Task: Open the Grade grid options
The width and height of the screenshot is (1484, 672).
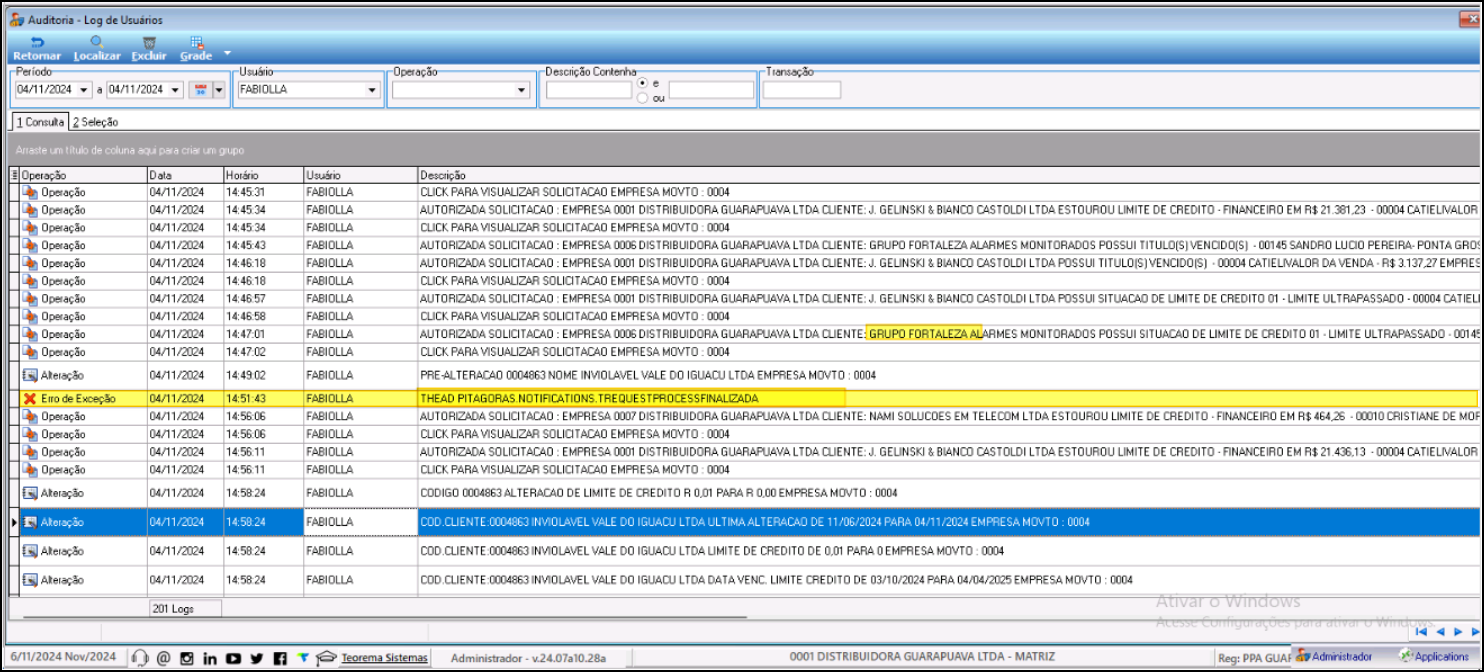Action: click(196, 48)
